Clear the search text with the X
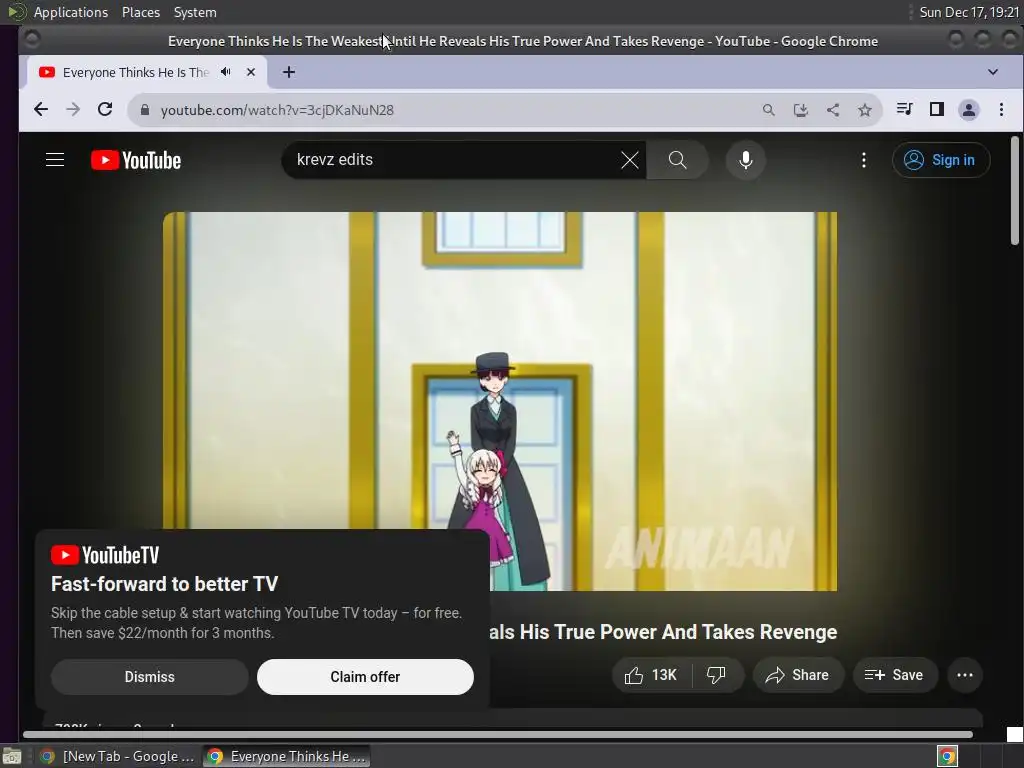This screenshot has width=1024, height=768. pos(630,160)
